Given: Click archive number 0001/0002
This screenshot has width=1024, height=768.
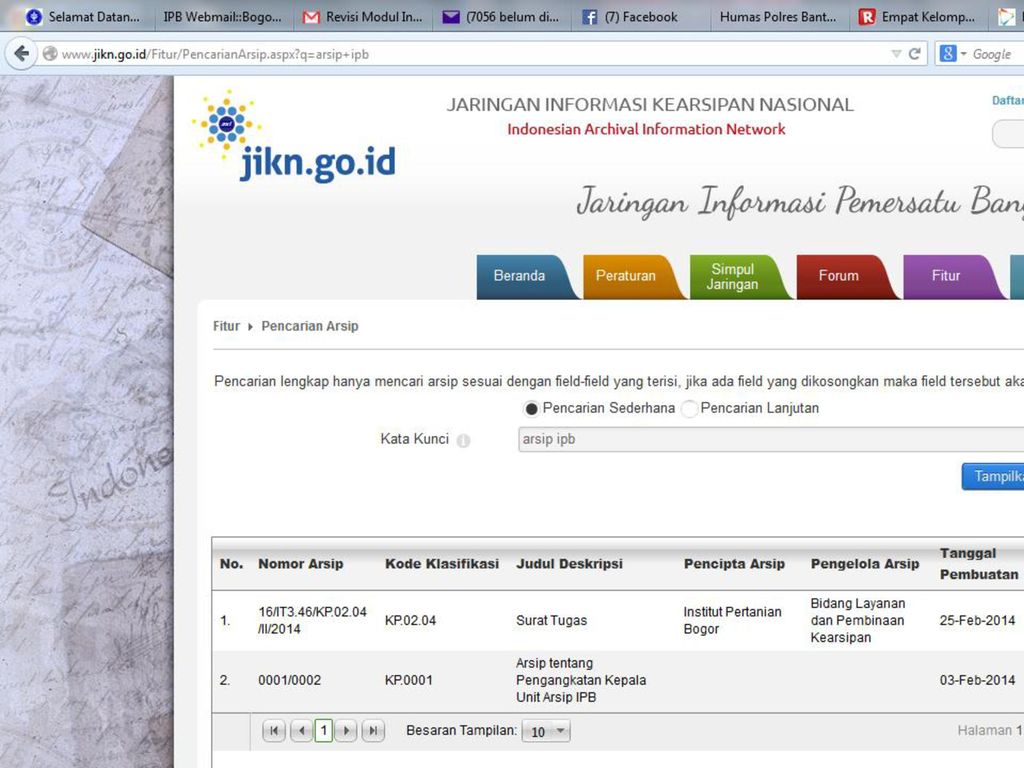Looking at the screenshot, I should pos(289,680).
